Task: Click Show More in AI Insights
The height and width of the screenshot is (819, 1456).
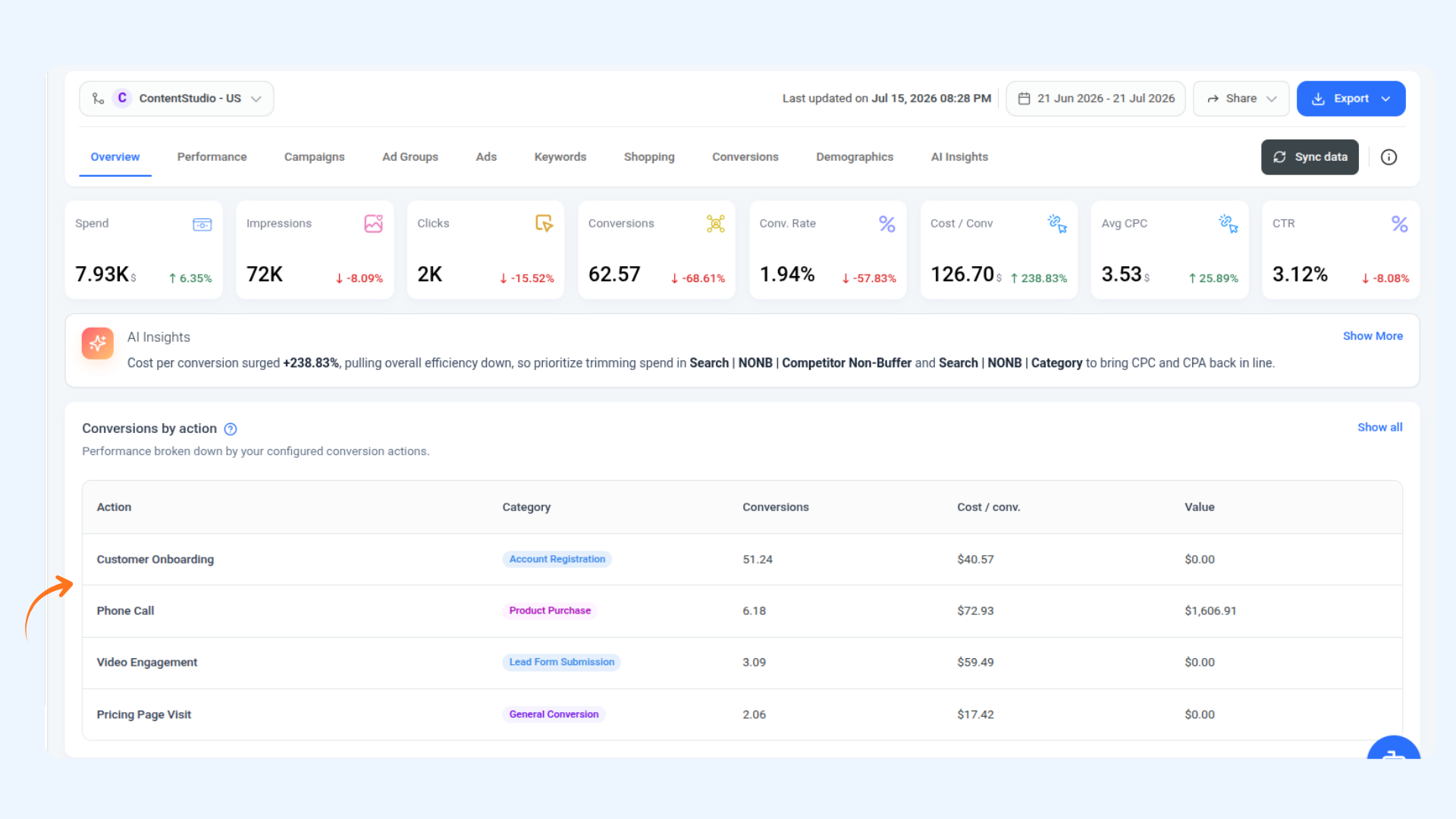Action: 1373,336
